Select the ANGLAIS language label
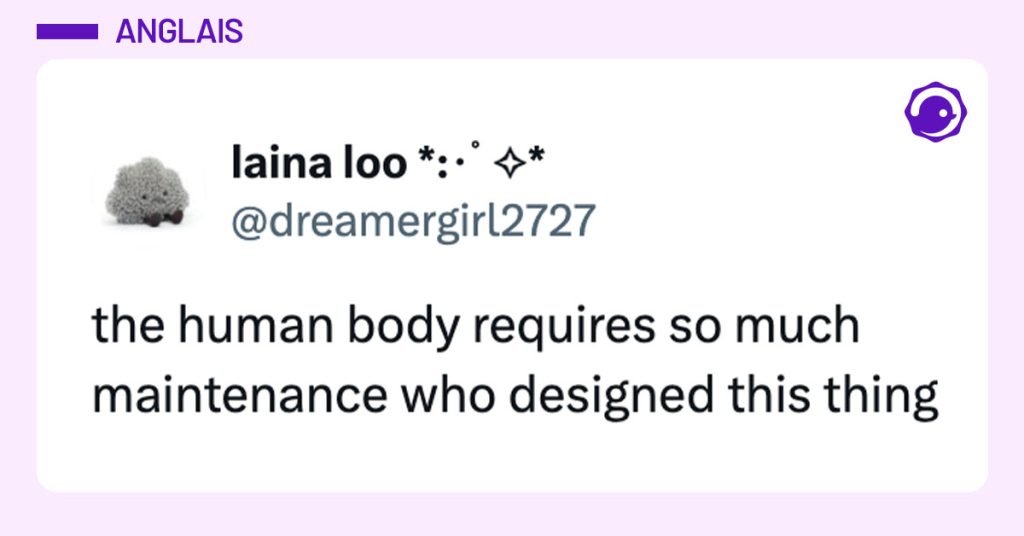This screenshot has width=1024, height=536. [179, 32]
